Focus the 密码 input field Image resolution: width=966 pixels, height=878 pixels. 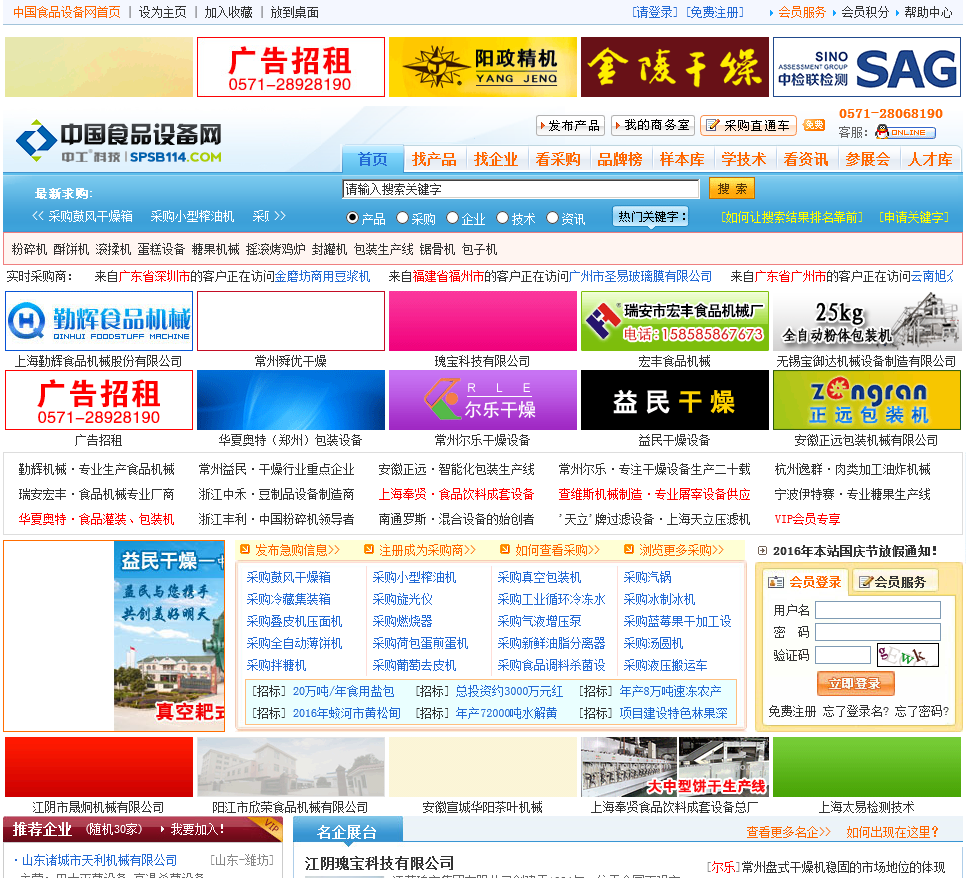click(x=878, y=632)
